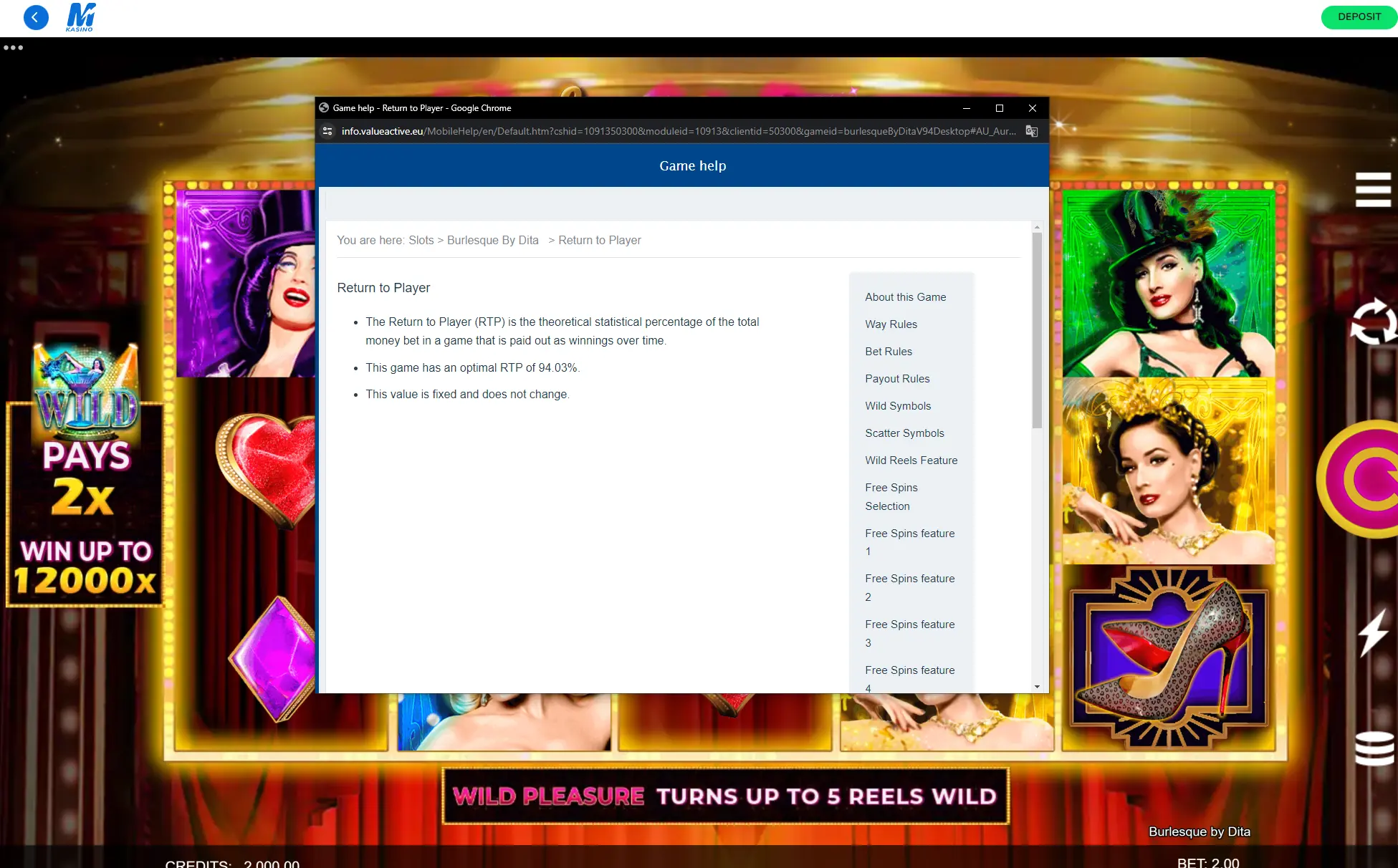Open the three-dot overflow menu

[13, 48]
